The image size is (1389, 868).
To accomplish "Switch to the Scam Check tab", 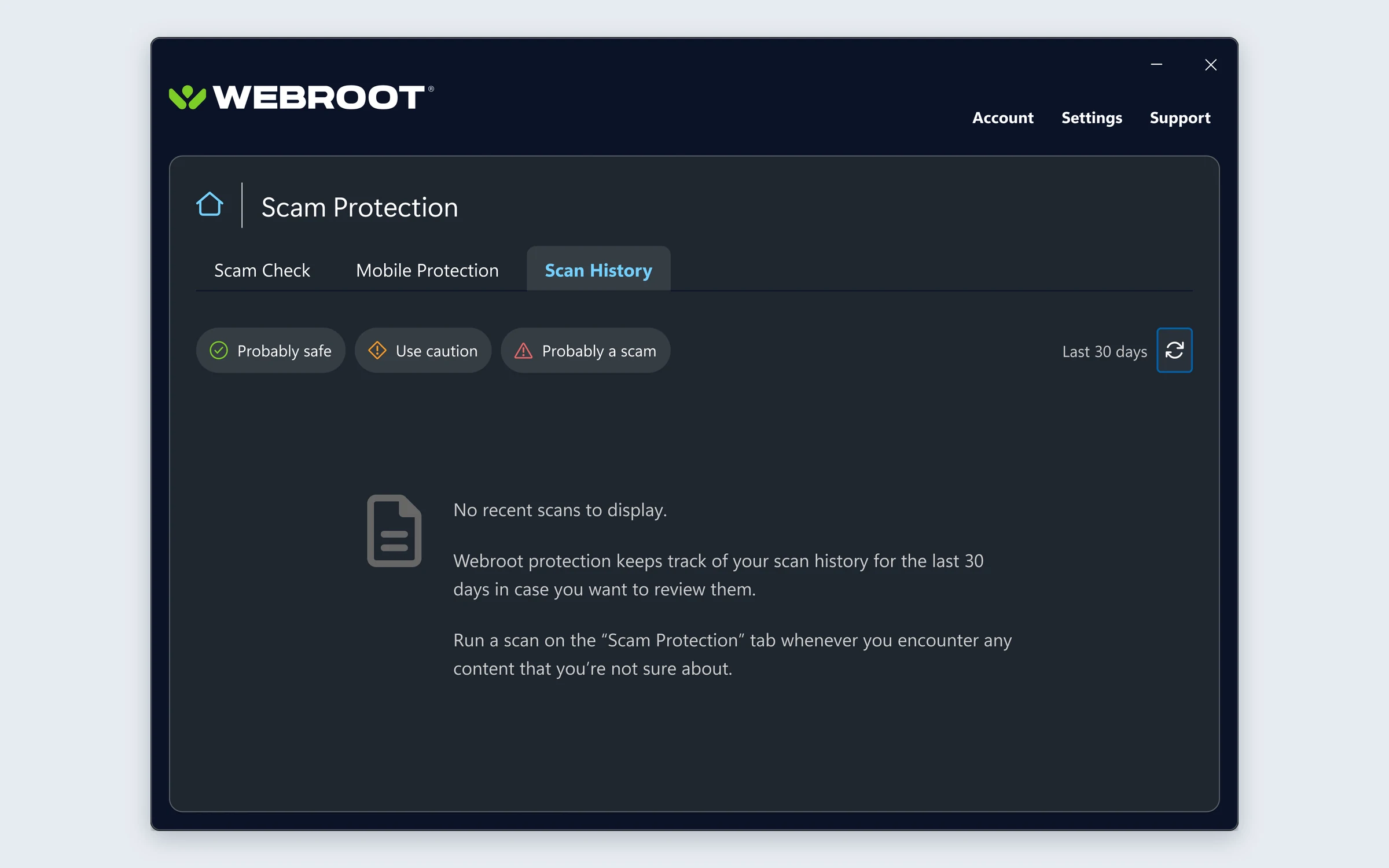I will pos(262,270).
